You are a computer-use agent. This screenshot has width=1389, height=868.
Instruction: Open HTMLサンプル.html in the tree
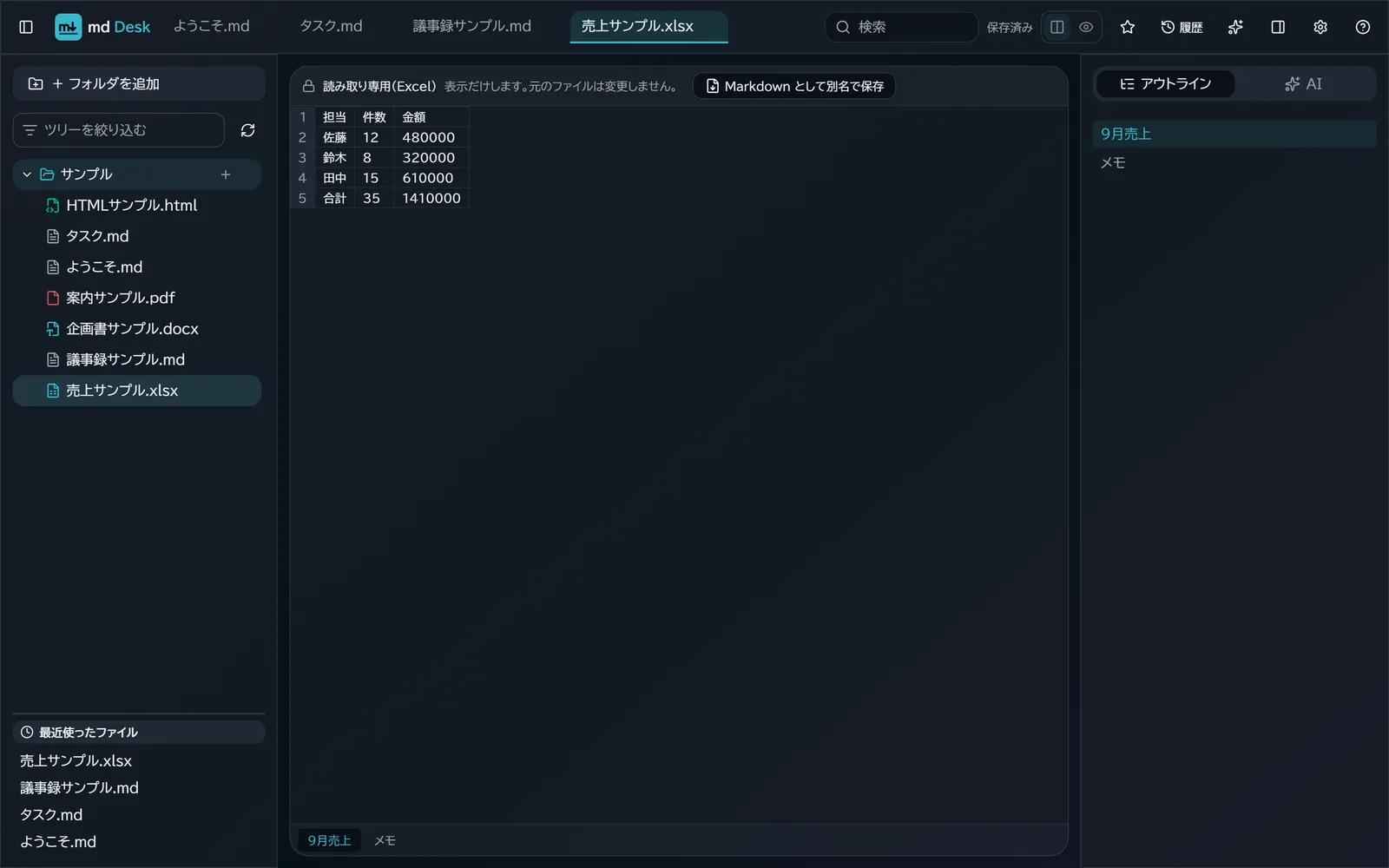tap(137, 206)
